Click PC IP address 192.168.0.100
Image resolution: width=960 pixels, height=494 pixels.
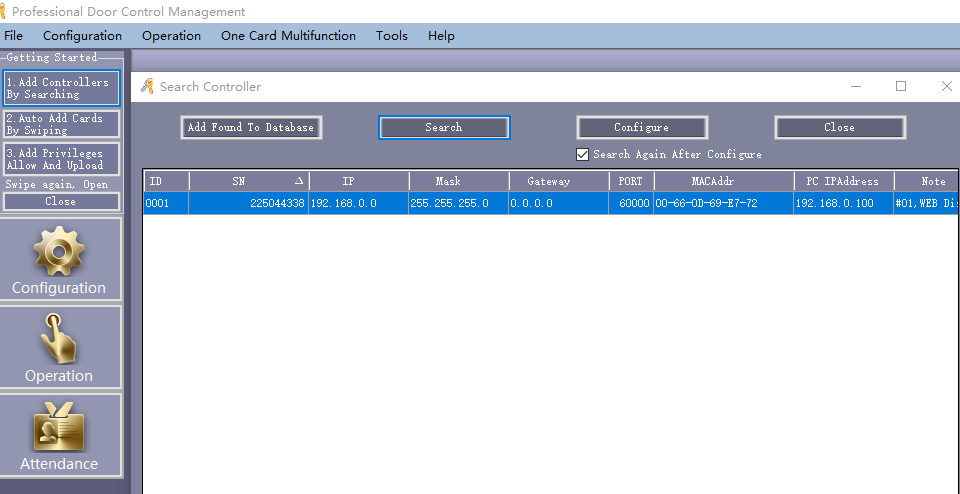[844, 203]
